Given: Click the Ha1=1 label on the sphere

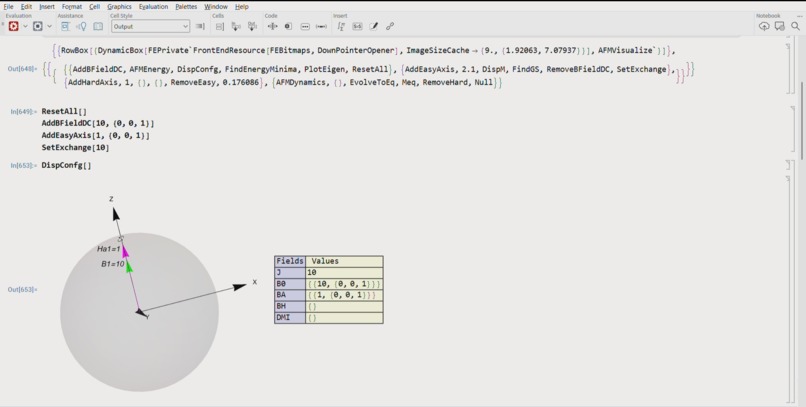Looking at the screenshot, I should tap(108, 249).
